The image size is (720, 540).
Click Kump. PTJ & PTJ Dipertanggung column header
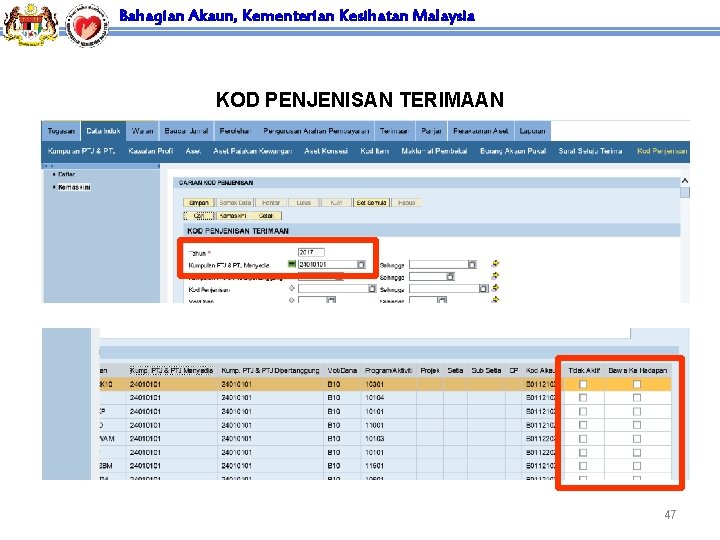(270, 370)
